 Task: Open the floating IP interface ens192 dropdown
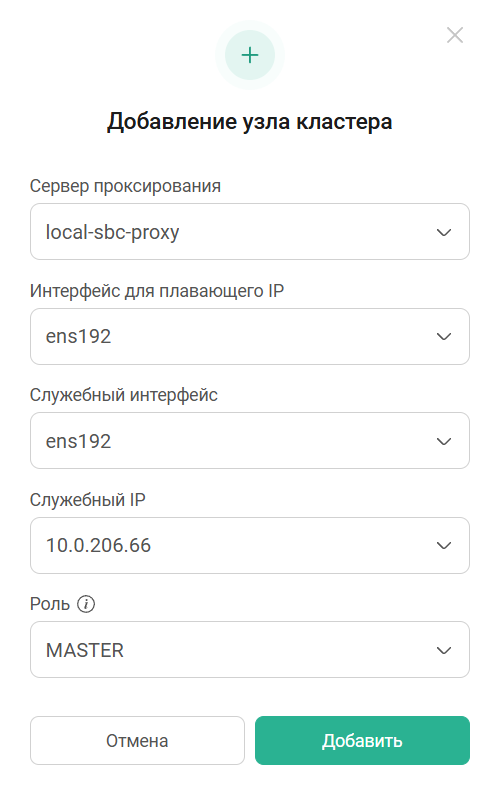(249, 337)
